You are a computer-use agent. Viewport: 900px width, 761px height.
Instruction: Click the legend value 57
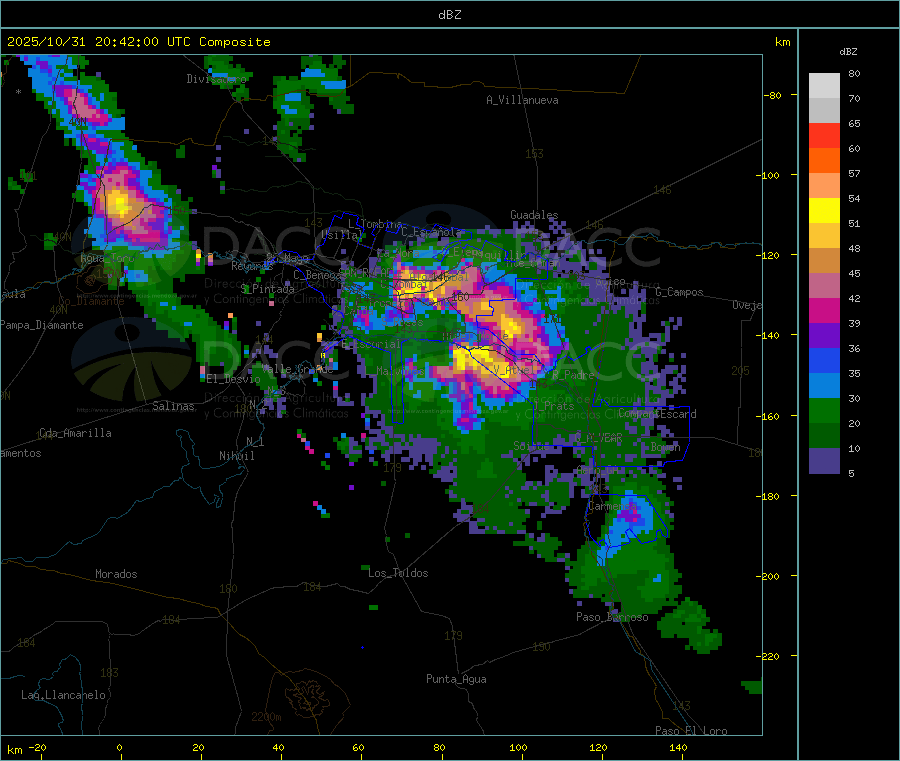tap(854, 173)
